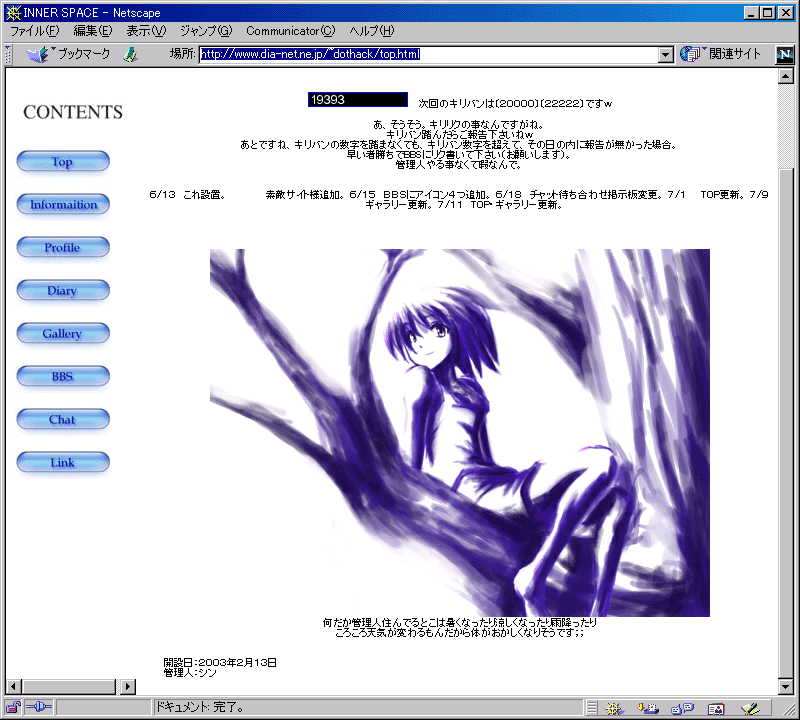Open the Gallery page button
800x720 pixels.
(x=63, y=333)
